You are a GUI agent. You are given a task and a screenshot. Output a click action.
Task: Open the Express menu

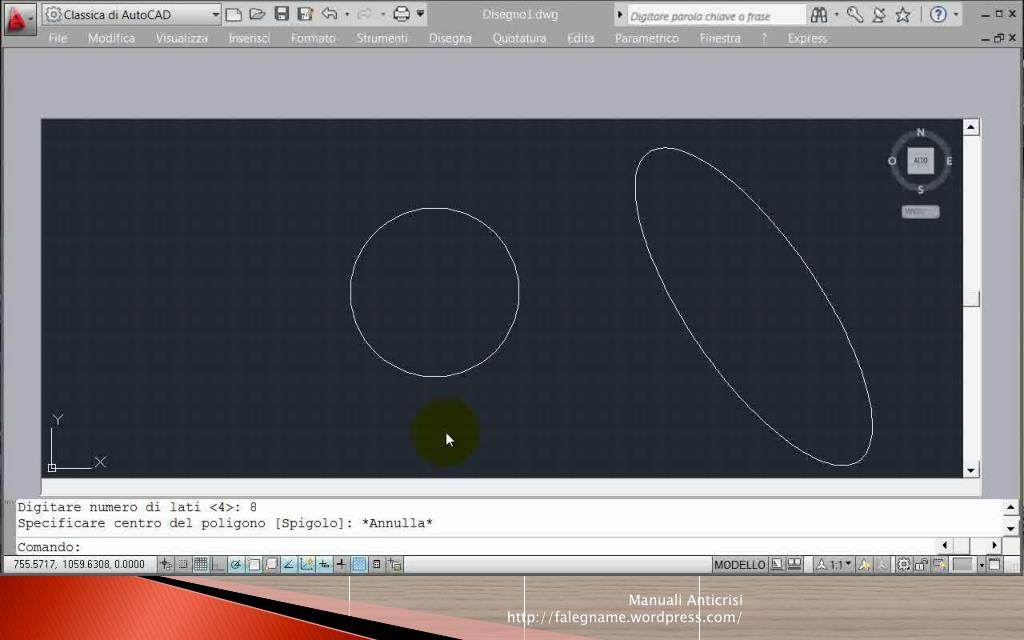(807, 39)
